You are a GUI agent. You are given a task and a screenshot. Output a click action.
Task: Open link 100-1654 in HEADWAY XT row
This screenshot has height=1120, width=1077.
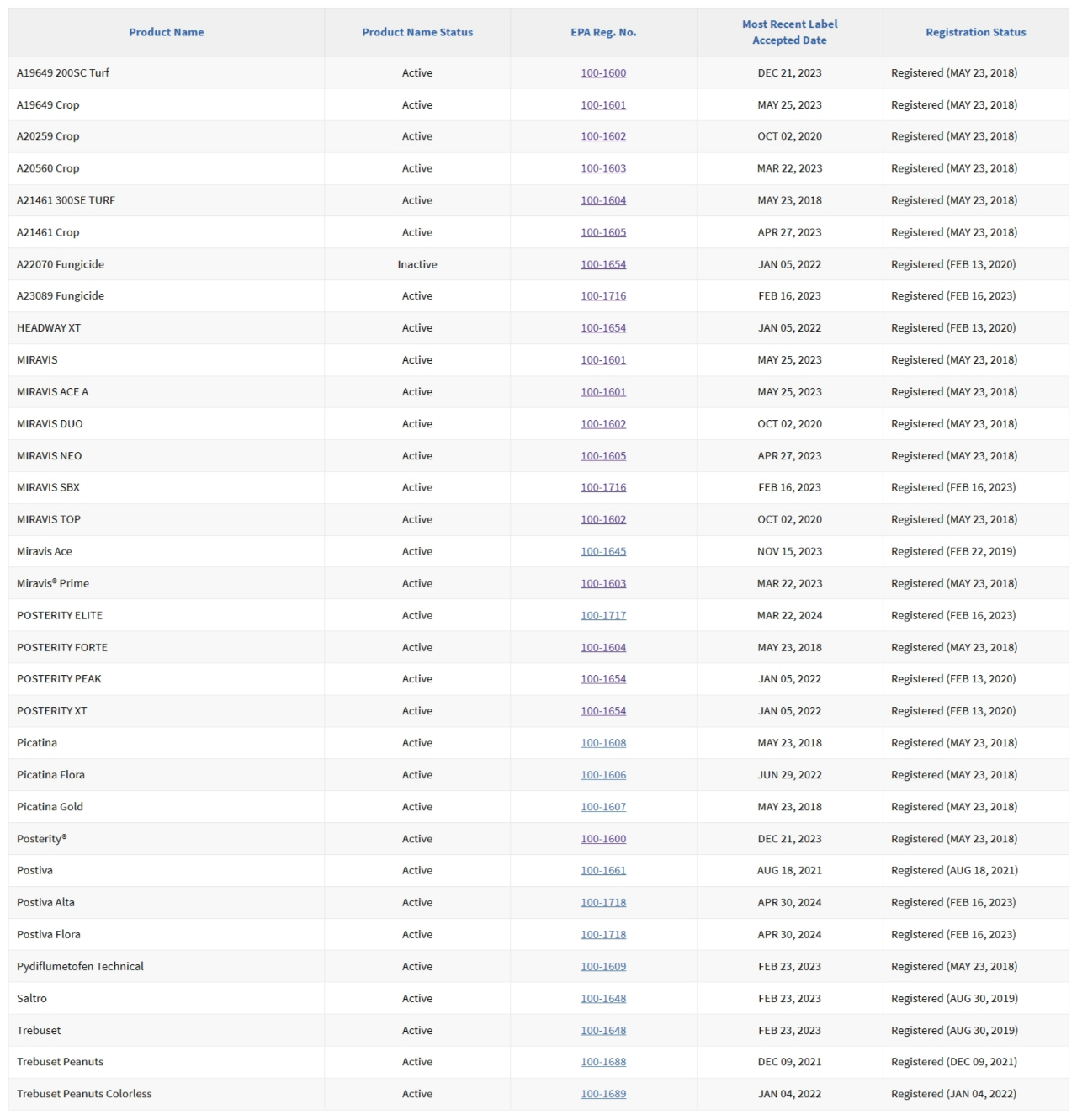point(603,328)
